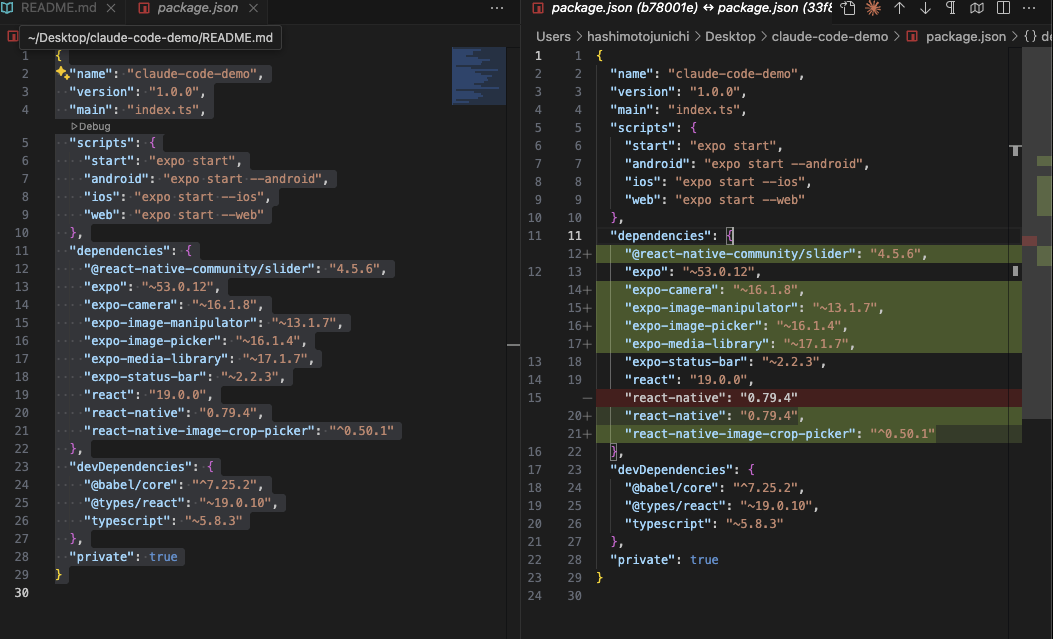Open the Desktop breadcrumb dropdown

730,36
